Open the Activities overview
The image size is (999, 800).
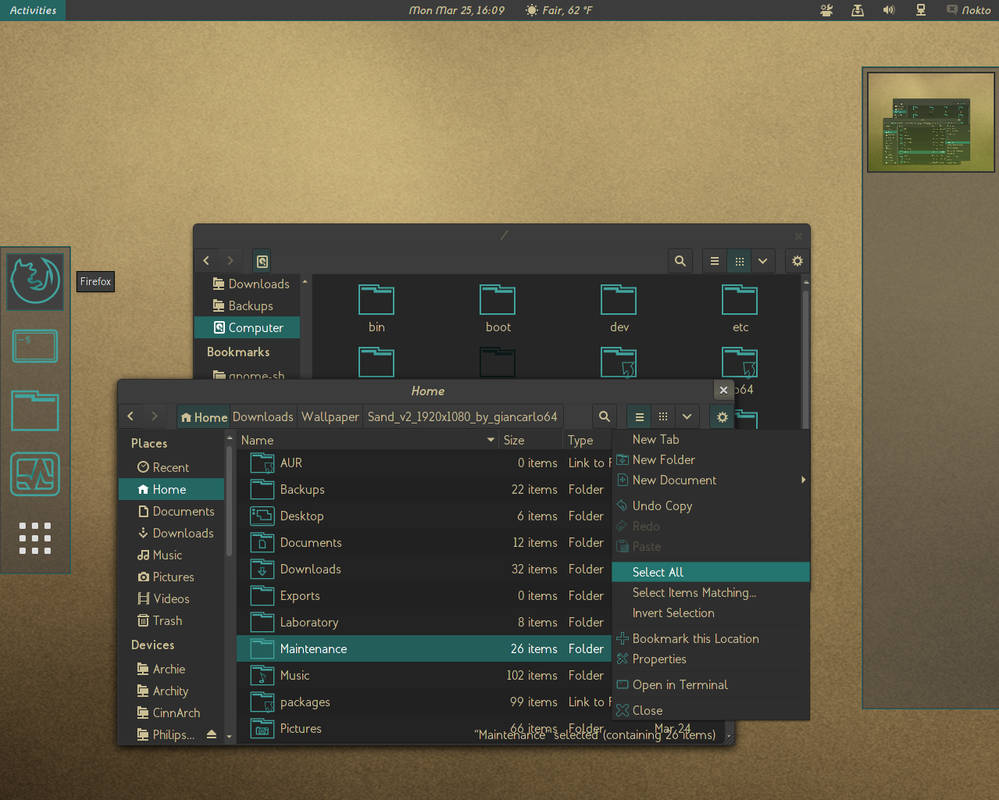(33, 10)
